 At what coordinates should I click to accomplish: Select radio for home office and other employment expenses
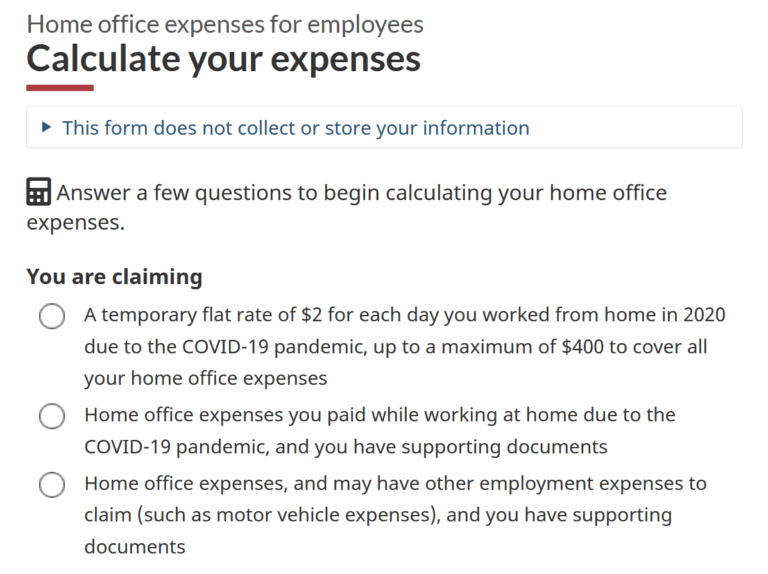52,485
